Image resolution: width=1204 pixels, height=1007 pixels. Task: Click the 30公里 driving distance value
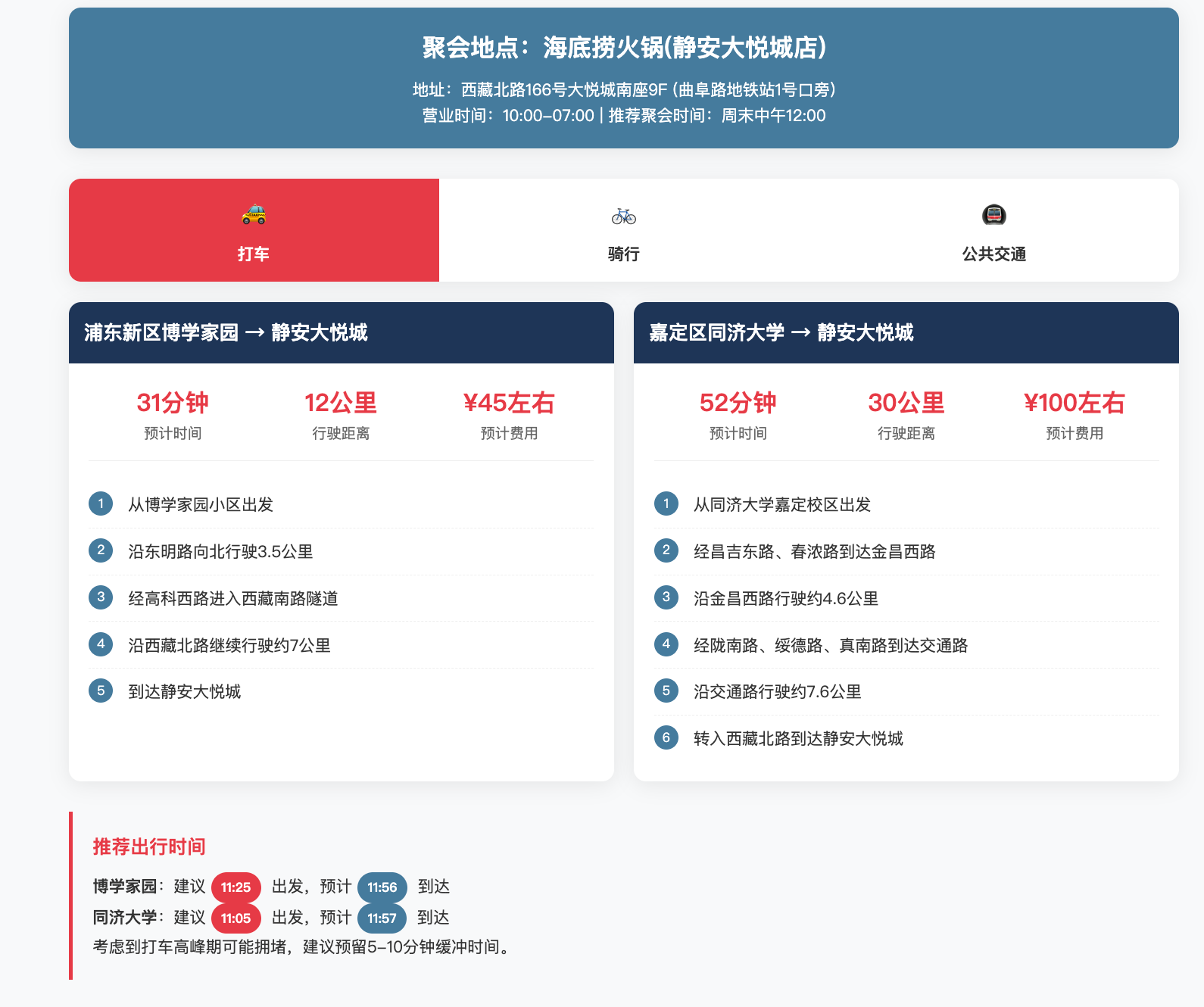coord(906,403)
